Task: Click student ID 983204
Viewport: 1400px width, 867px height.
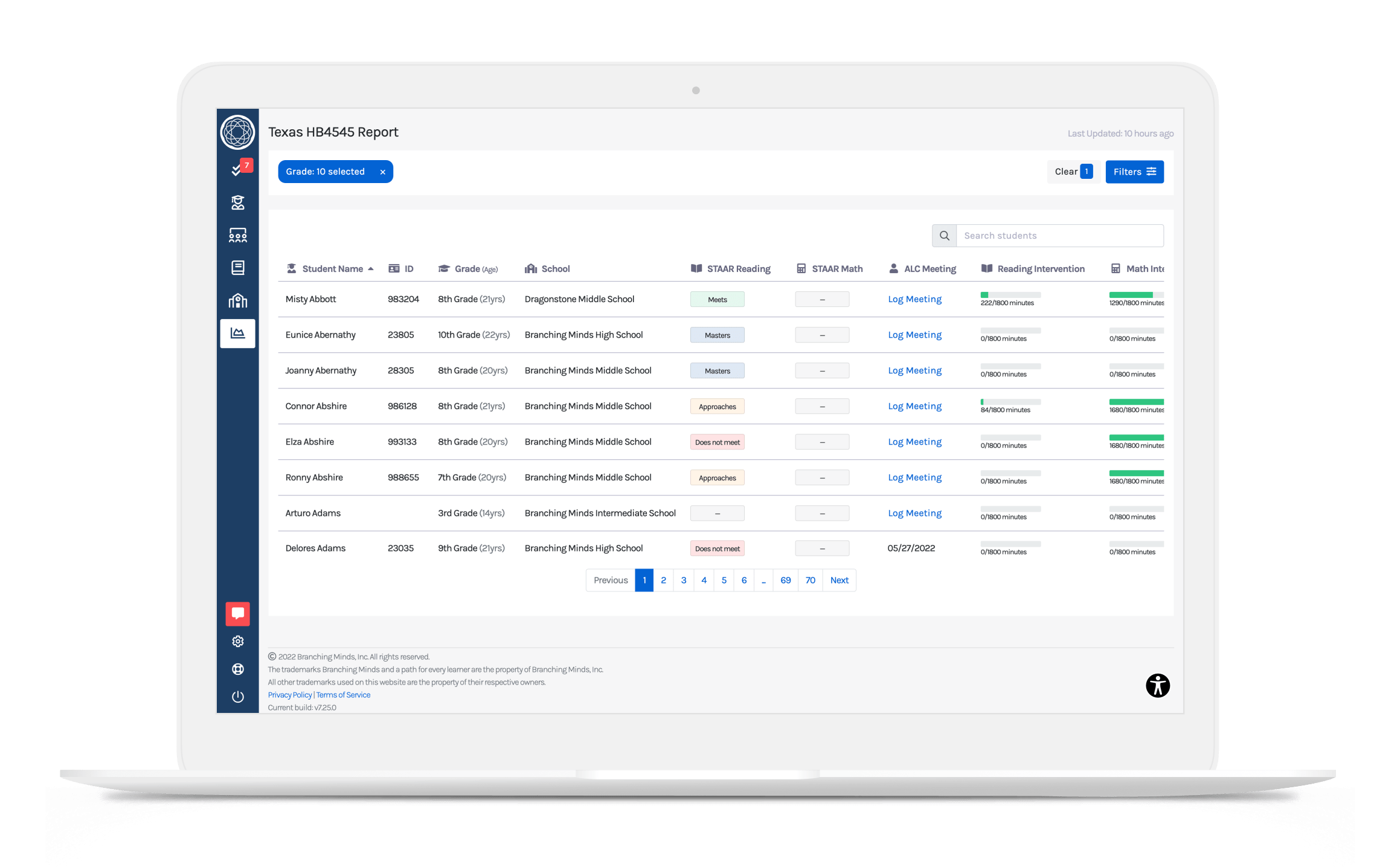Action: tap(403, 299)
